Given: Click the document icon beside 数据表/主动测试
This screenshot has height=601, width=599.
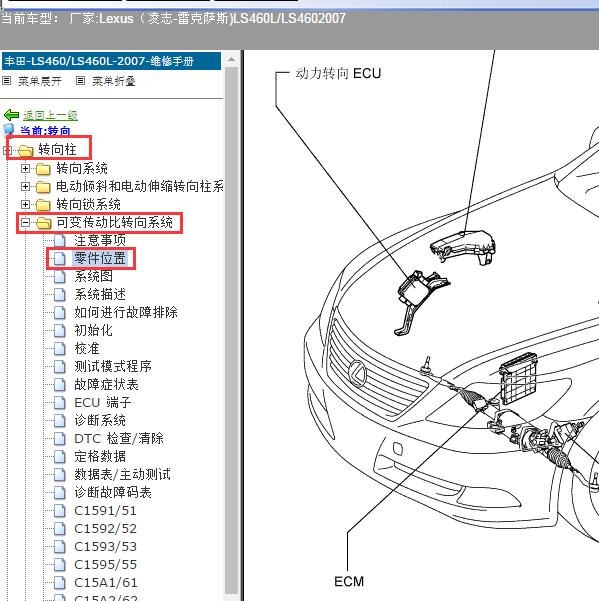Looking at the screenshot, I should 59,475.
